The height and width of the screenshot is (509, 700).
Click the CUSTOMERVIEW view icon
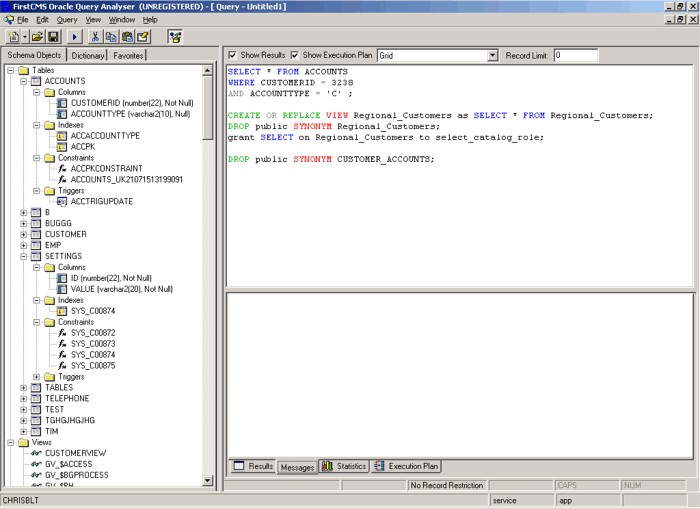point(36,453)
